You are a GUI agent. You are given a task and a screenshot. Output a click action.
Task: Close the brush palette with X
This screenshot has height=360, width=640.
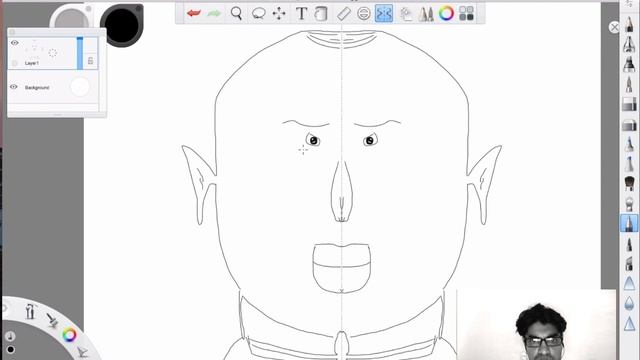614,27
